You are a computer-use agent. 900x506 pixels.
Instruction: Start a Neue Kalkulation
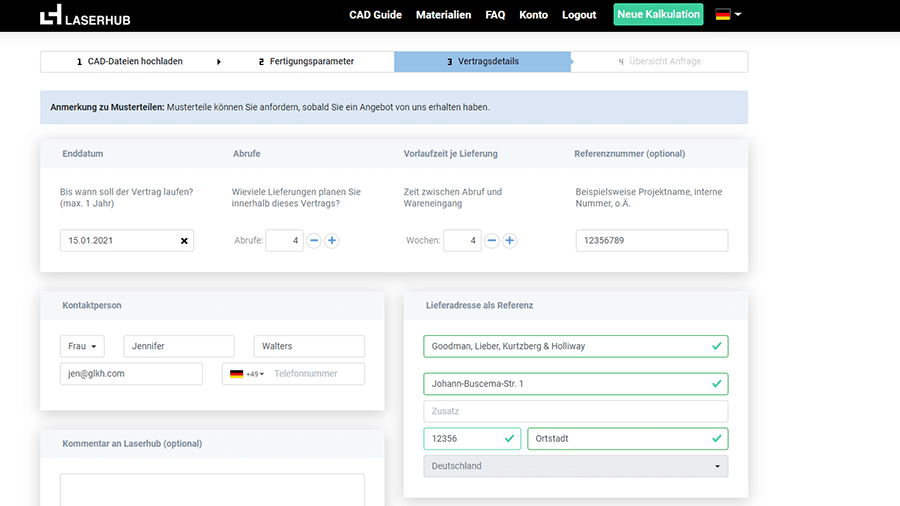[x=658, y=14]
